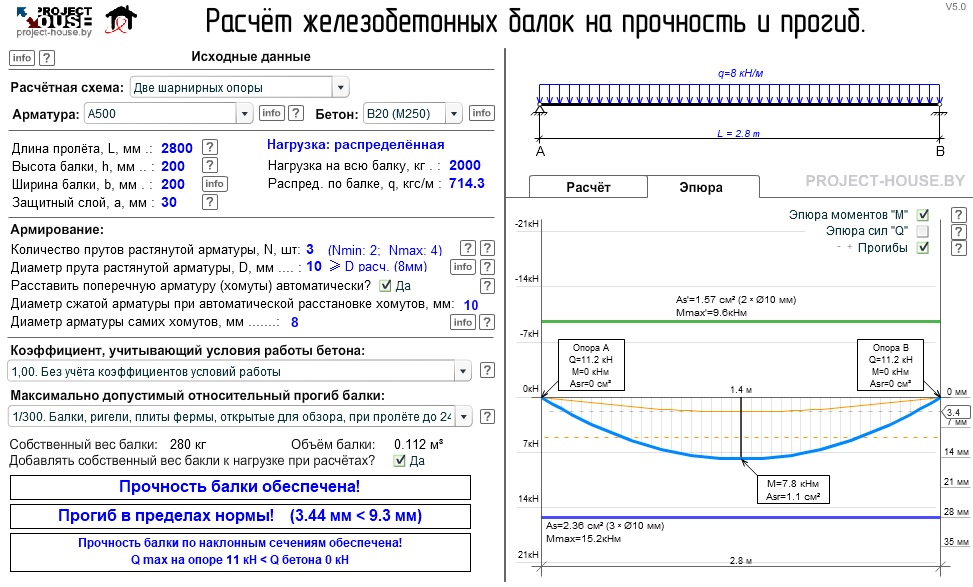Click the Опора B callout on chart
Screen dimensions: 973x587
tap(890, 365)
